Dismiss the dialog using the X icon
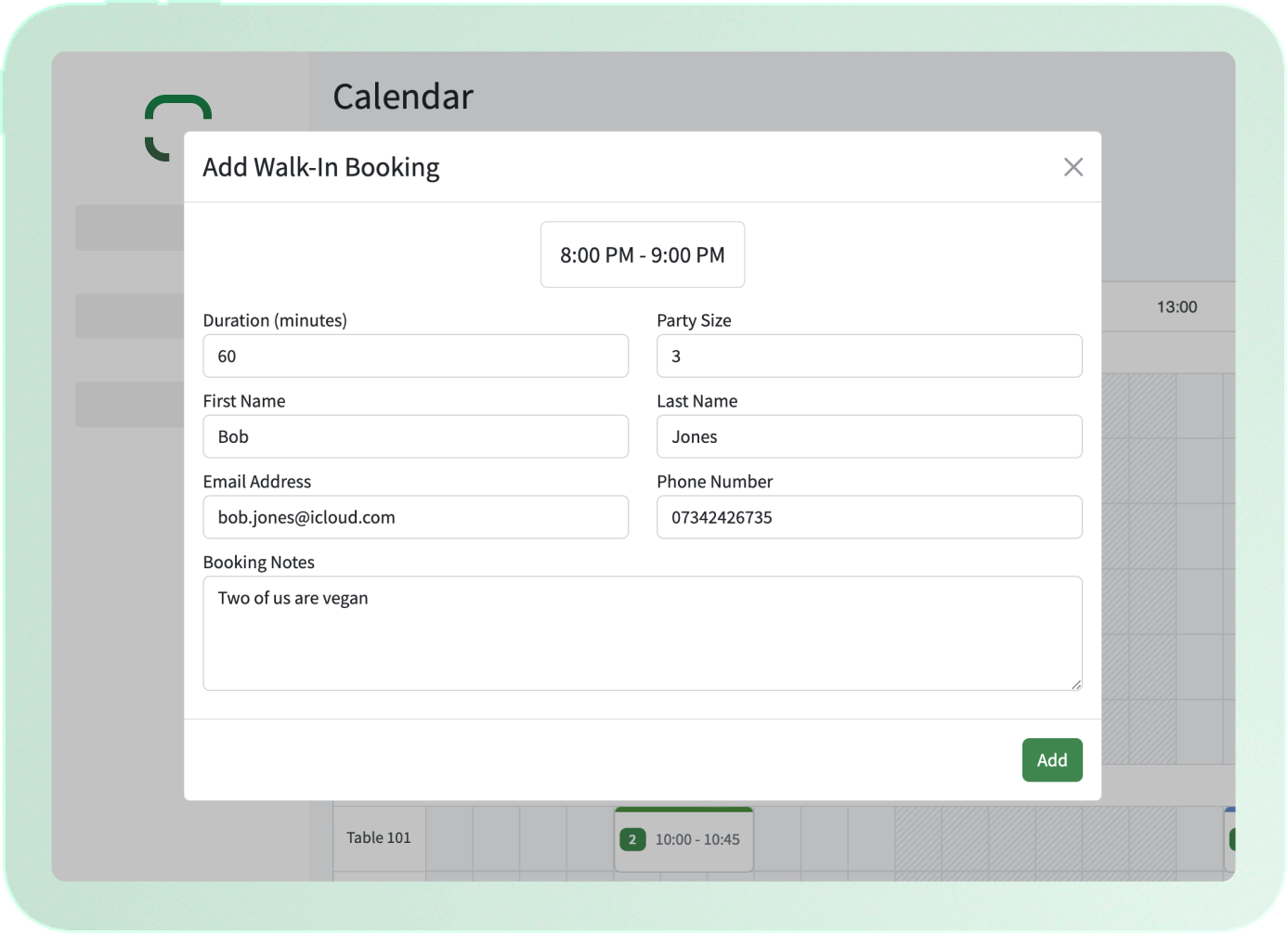This screenshot has height=933, width=1288. coord(1073,167)
